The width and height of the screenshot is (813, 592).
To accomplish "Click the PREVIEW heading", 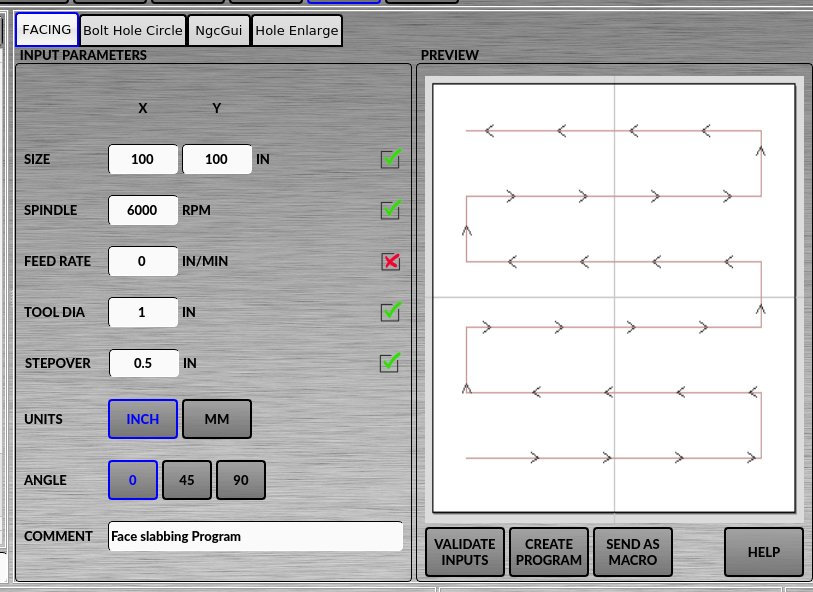I will (450, 55).
